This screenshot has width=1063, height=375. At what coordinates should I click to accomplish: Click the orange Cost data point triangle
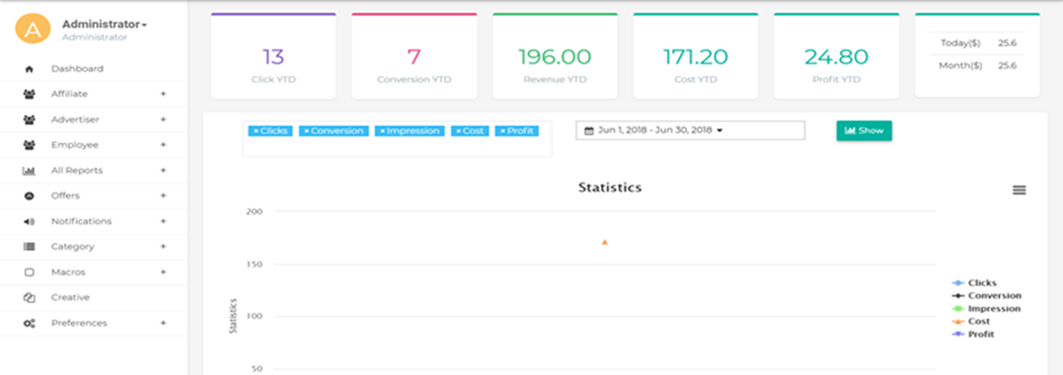(x=604, y=242)
